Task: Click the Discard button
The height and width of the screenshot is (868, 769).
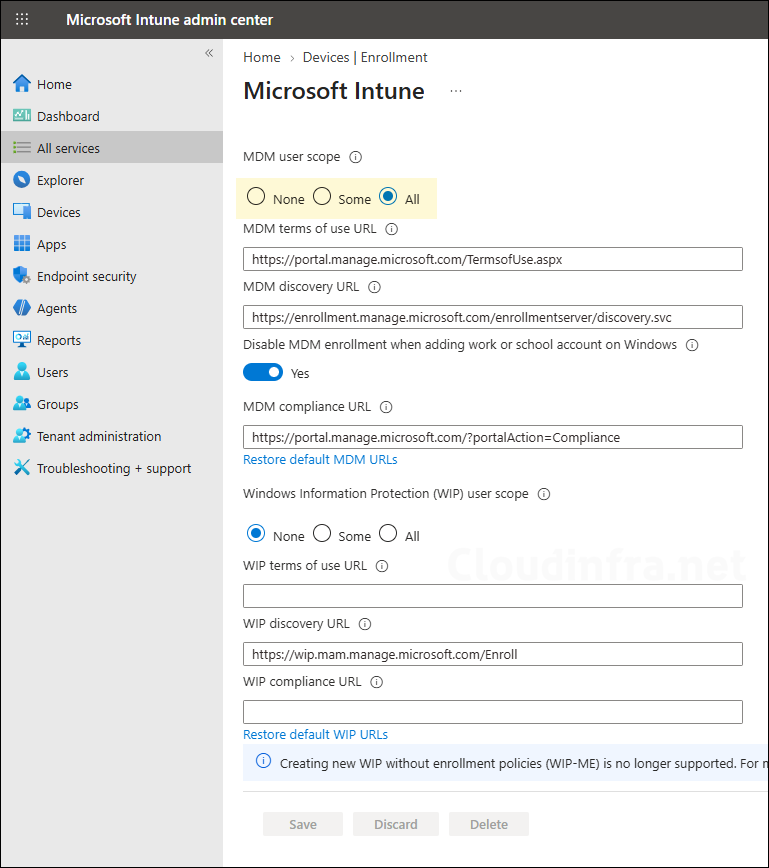Action: [x=396, y=824]
